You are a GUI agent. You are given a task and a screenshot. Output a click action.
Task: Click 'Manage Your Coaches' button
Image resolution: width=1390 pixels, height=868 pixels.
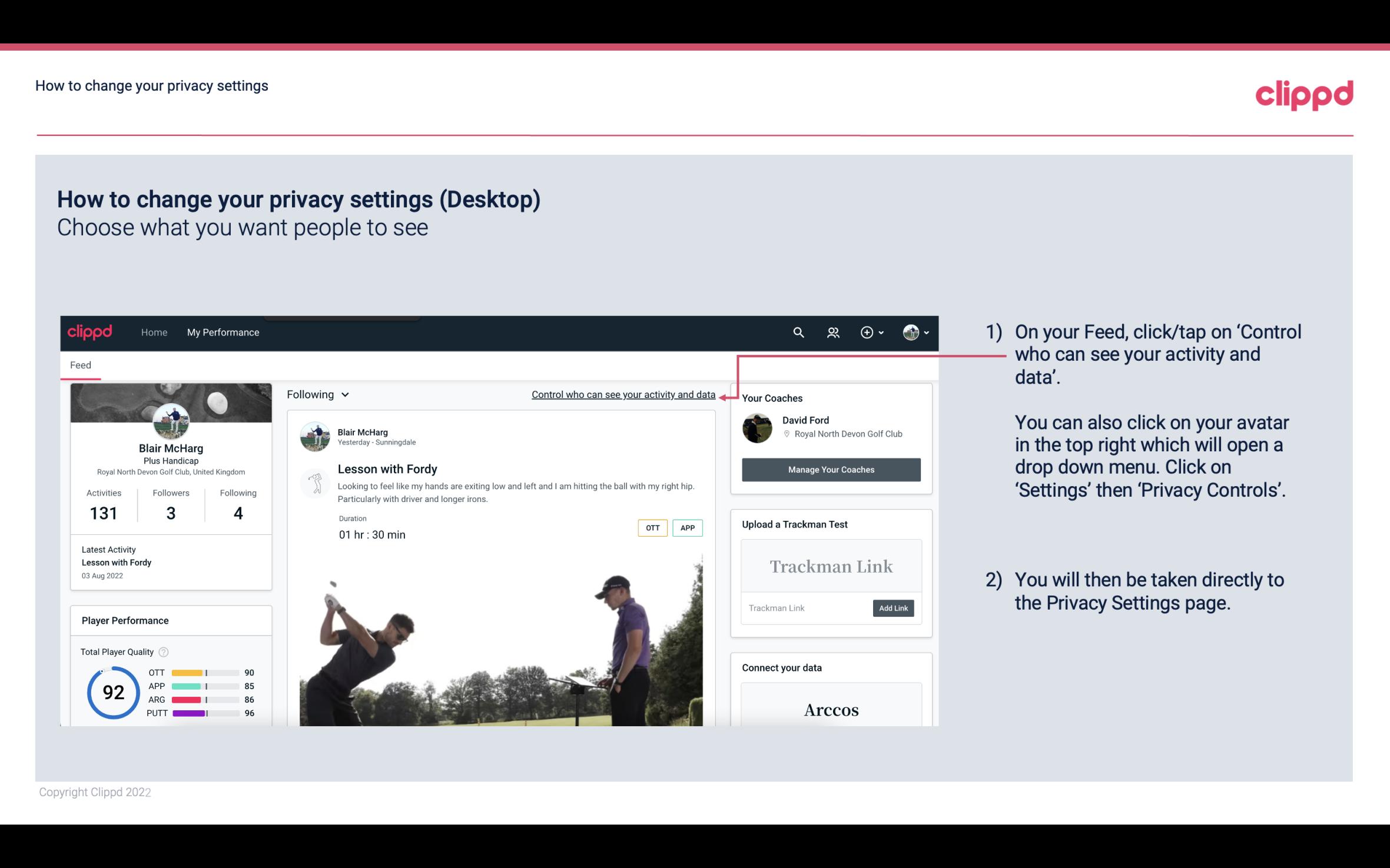830,470
